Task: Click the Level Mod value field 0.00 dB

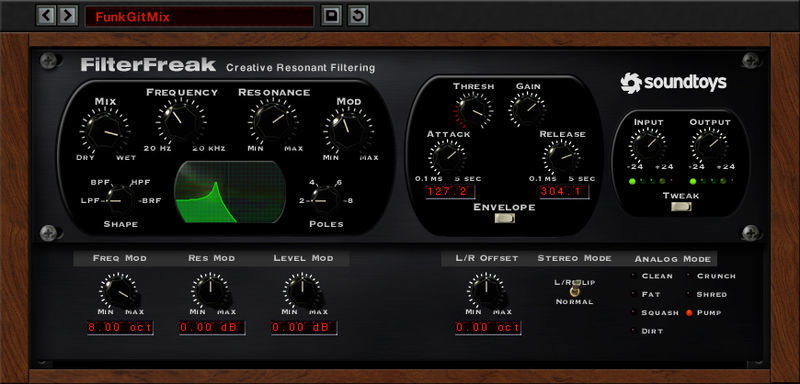Action: coord(304,327)
